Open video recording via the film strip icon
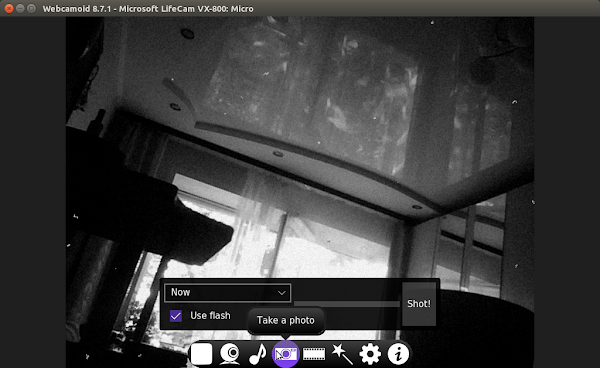The width and height of the screenshot is (600, 368). click(314, 354)
